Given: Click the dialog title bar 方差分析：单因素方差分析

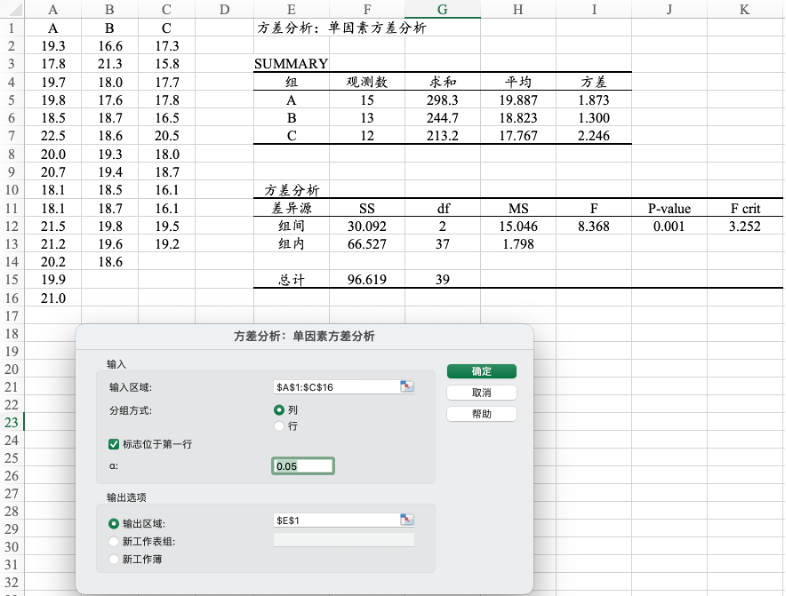Looking at the screenshot, I should tap(304, 337).
